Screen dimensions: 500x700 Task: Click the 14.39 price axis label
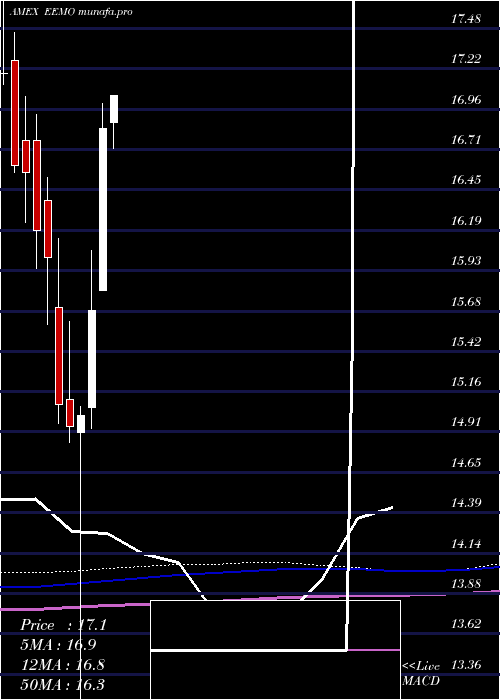467,503
